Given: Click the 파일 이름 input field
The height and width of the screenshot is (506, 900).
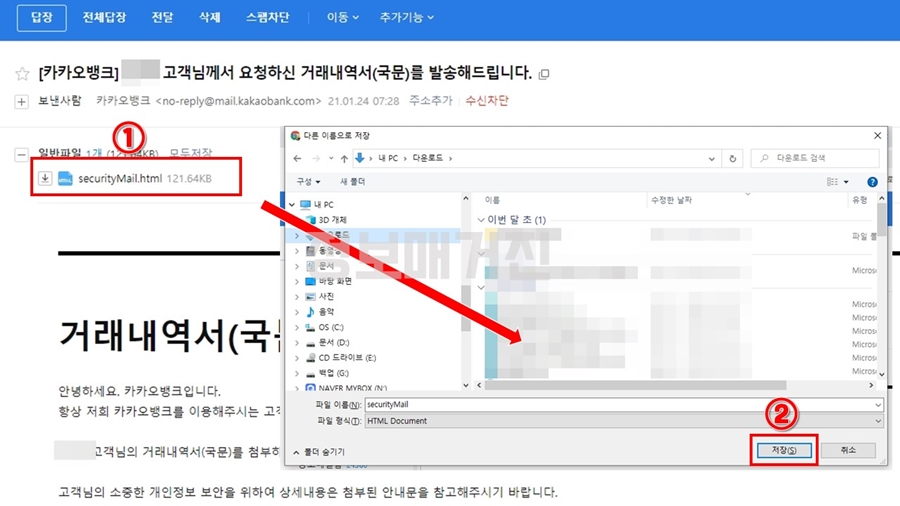Looking at the screenshot, I should (623, 405).
